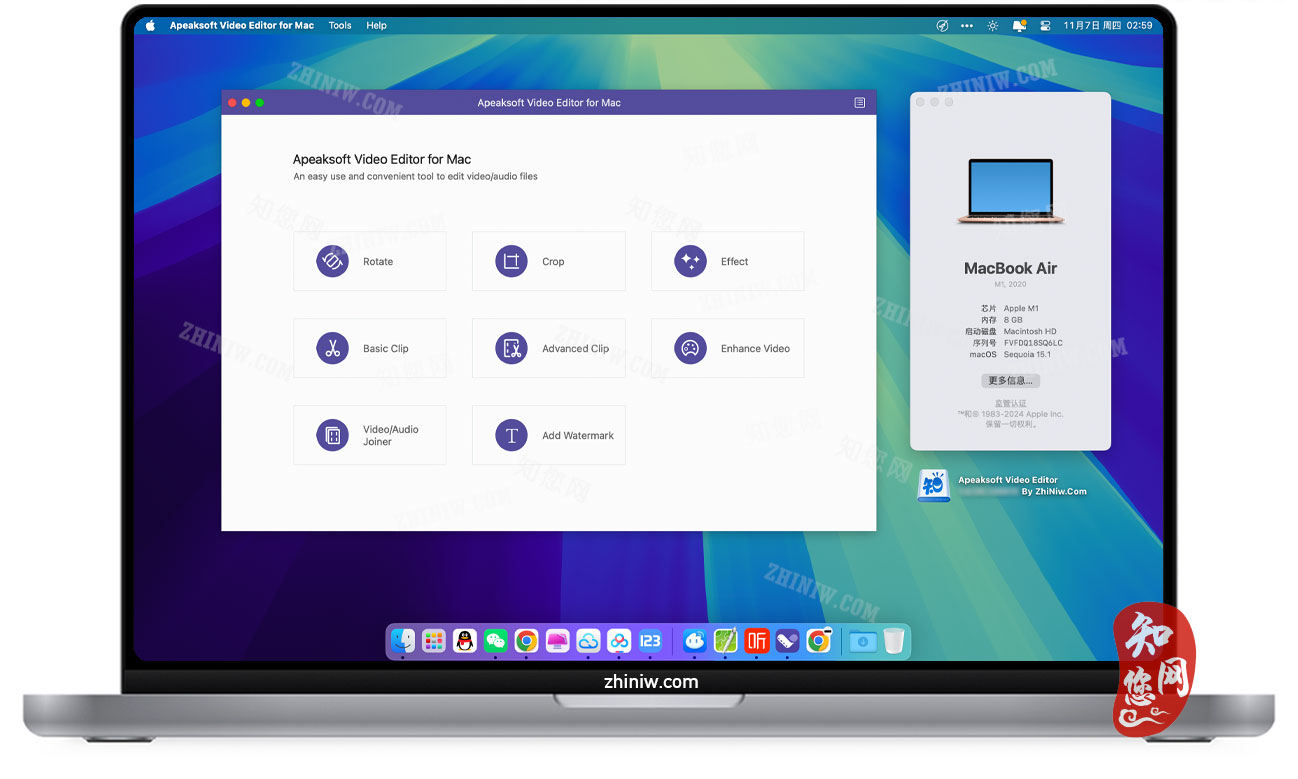The image size is (1298, 779).
Task: Open the Trash in the dock
Action: (x=893, y=641)
